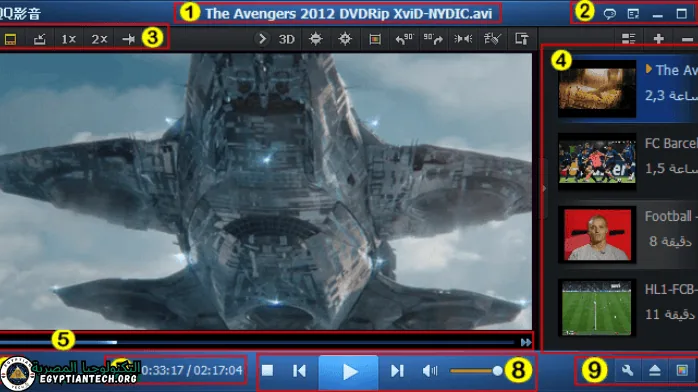
Task: Flip video horizontally with mirror icon
Action: point(463,39)
